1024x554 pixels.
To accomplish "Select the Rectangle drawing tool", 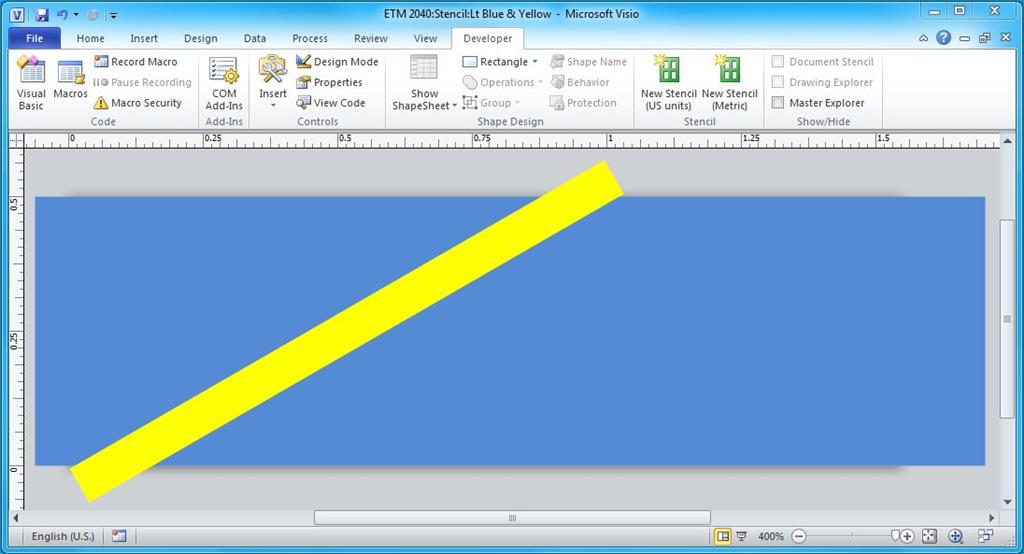I will pos(494,61).
